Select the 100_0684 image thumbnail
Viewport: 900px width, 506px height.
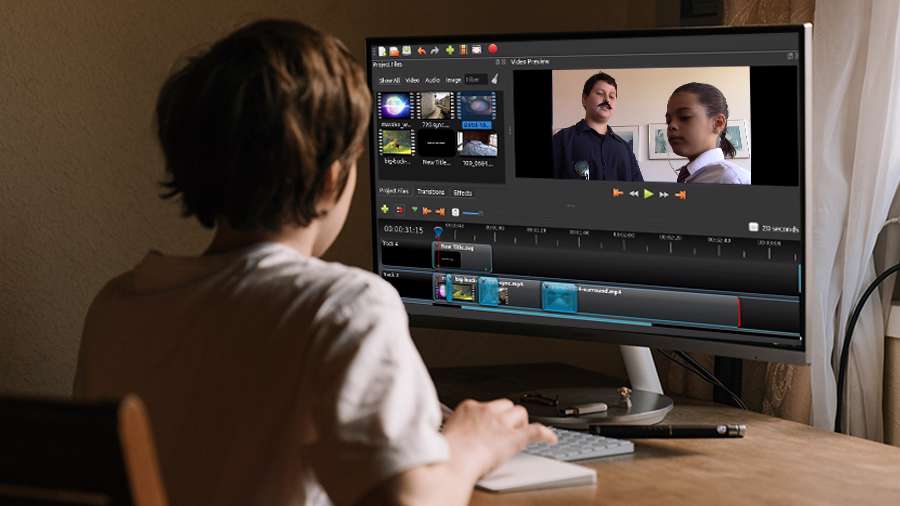[x=477, y=144]
